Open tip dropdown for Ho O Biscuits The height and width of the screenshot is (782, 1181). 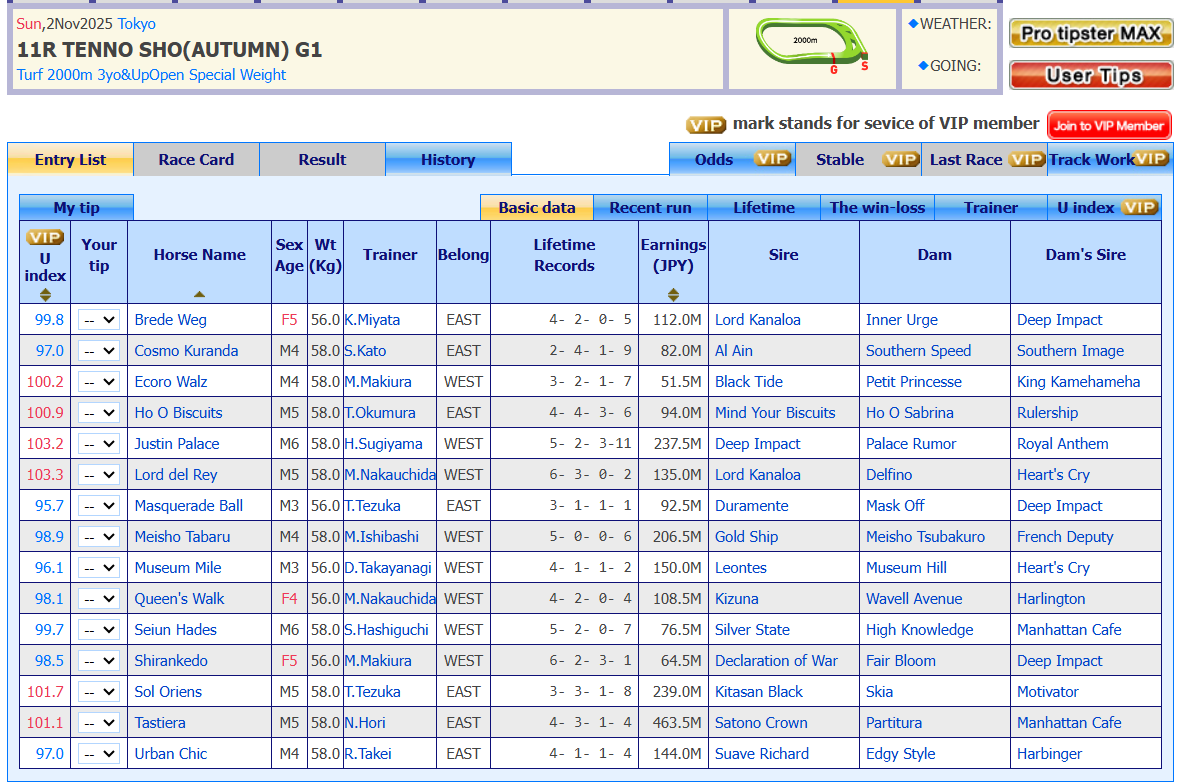(x=99, y=412)
